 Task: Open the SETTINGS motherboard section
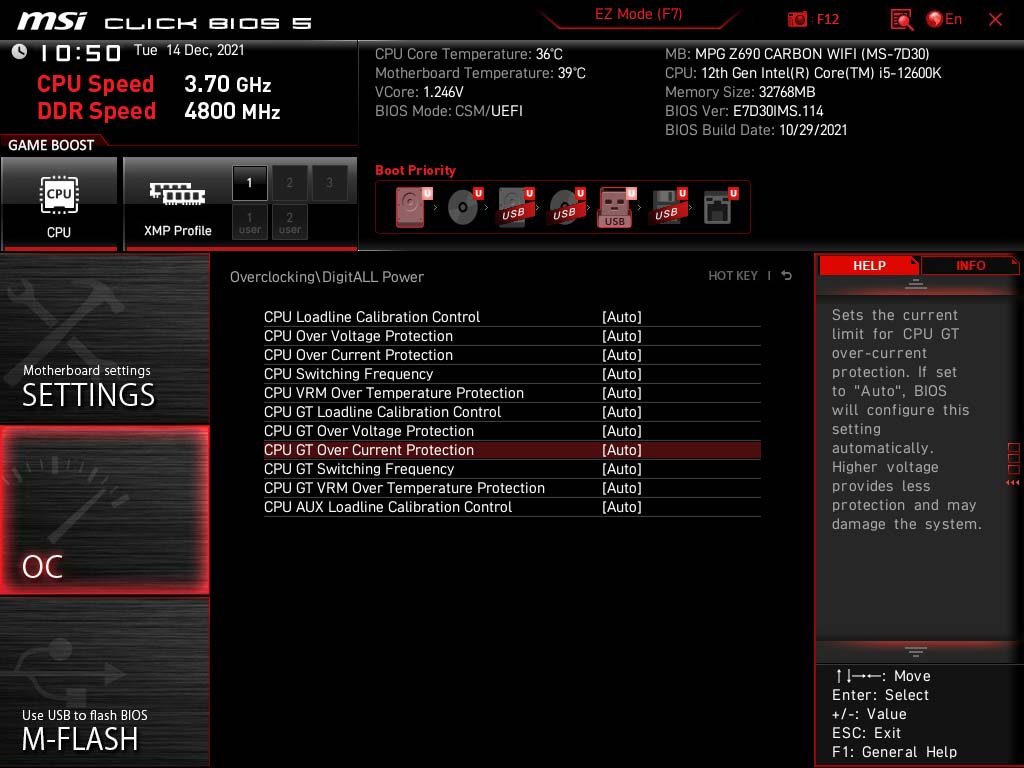point(104,338)
